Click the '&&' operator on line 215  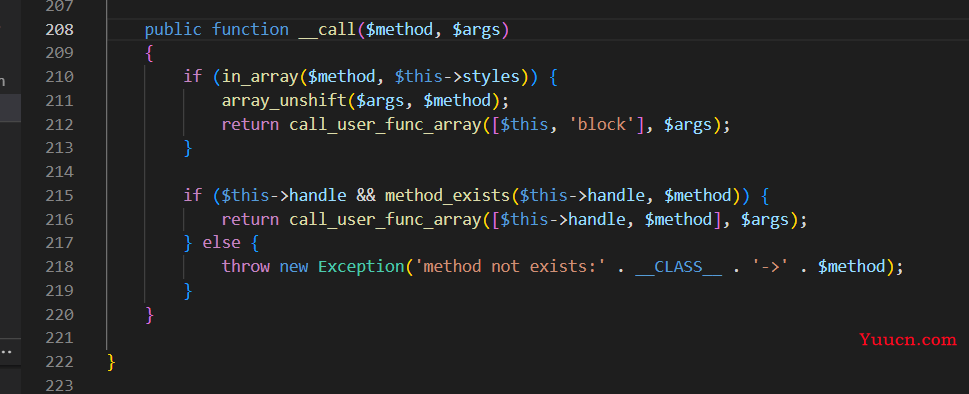[366, 196]
